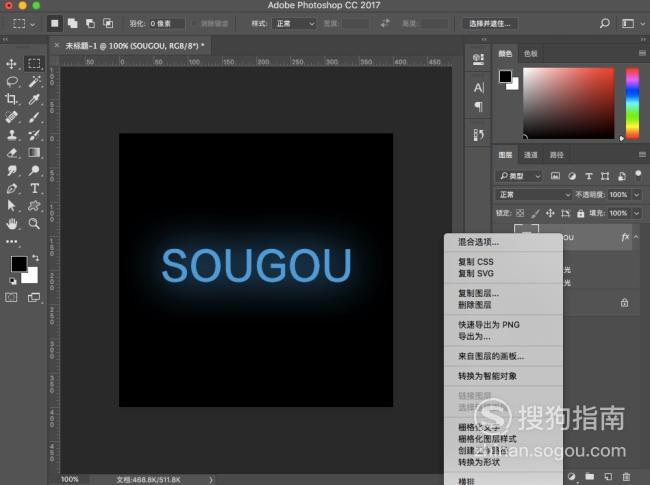Select the Magic Wand tool
650x485 pixels.
click(x=34, y=81)
